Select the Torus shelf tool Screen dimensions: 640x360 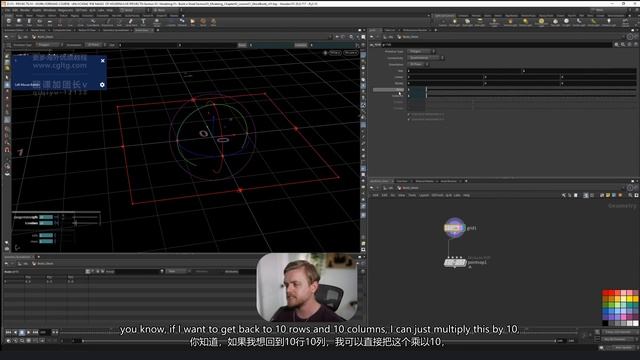click(40, 22)
